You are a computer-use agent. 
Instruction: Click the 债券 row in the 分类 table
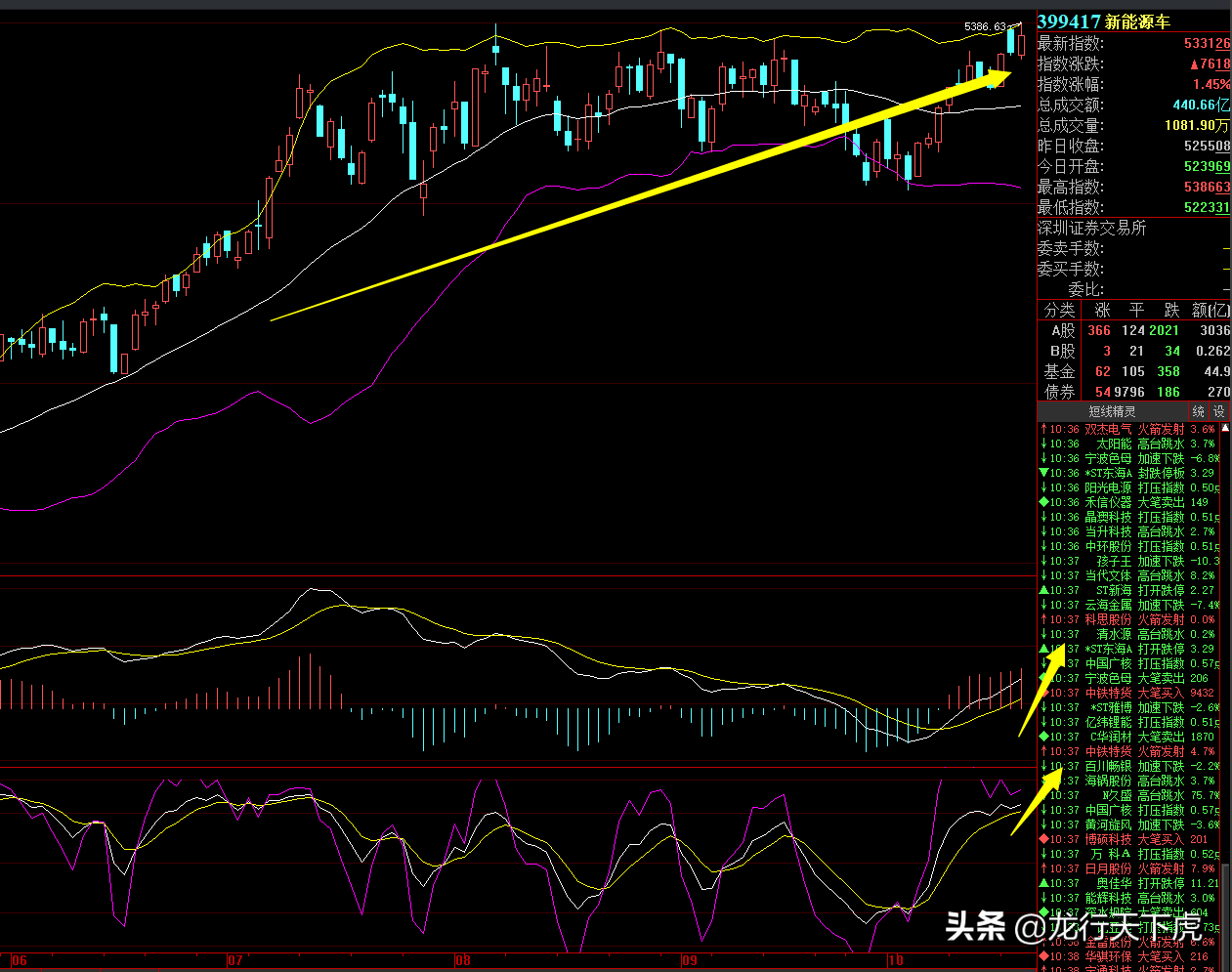tap(1134, 392)
